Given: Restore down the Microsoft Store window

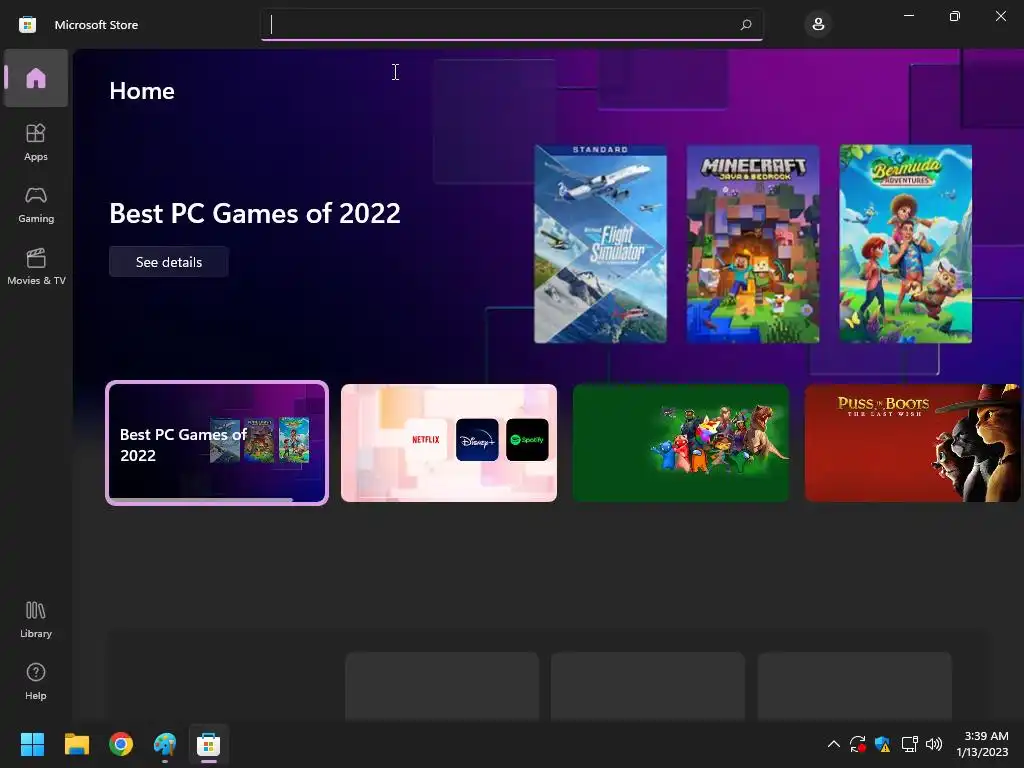Looking at the screenshot, I should pos(955,16).
